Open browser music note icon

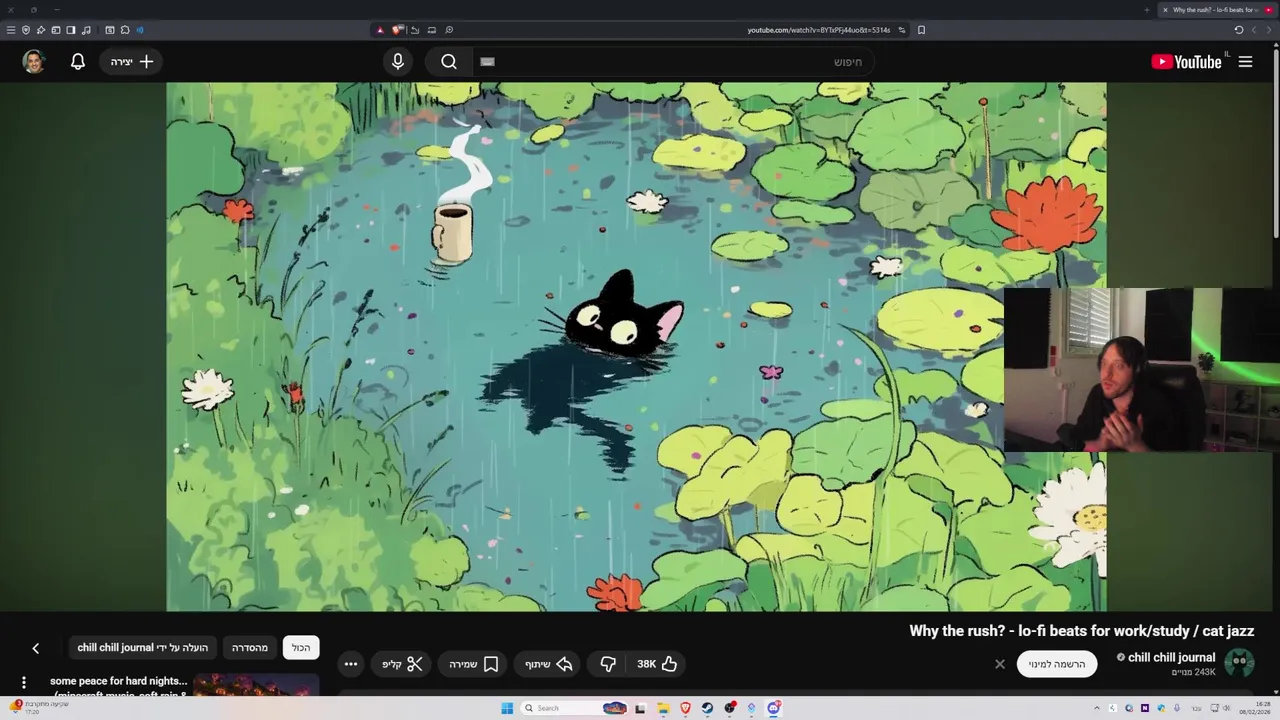pos(86,30)
